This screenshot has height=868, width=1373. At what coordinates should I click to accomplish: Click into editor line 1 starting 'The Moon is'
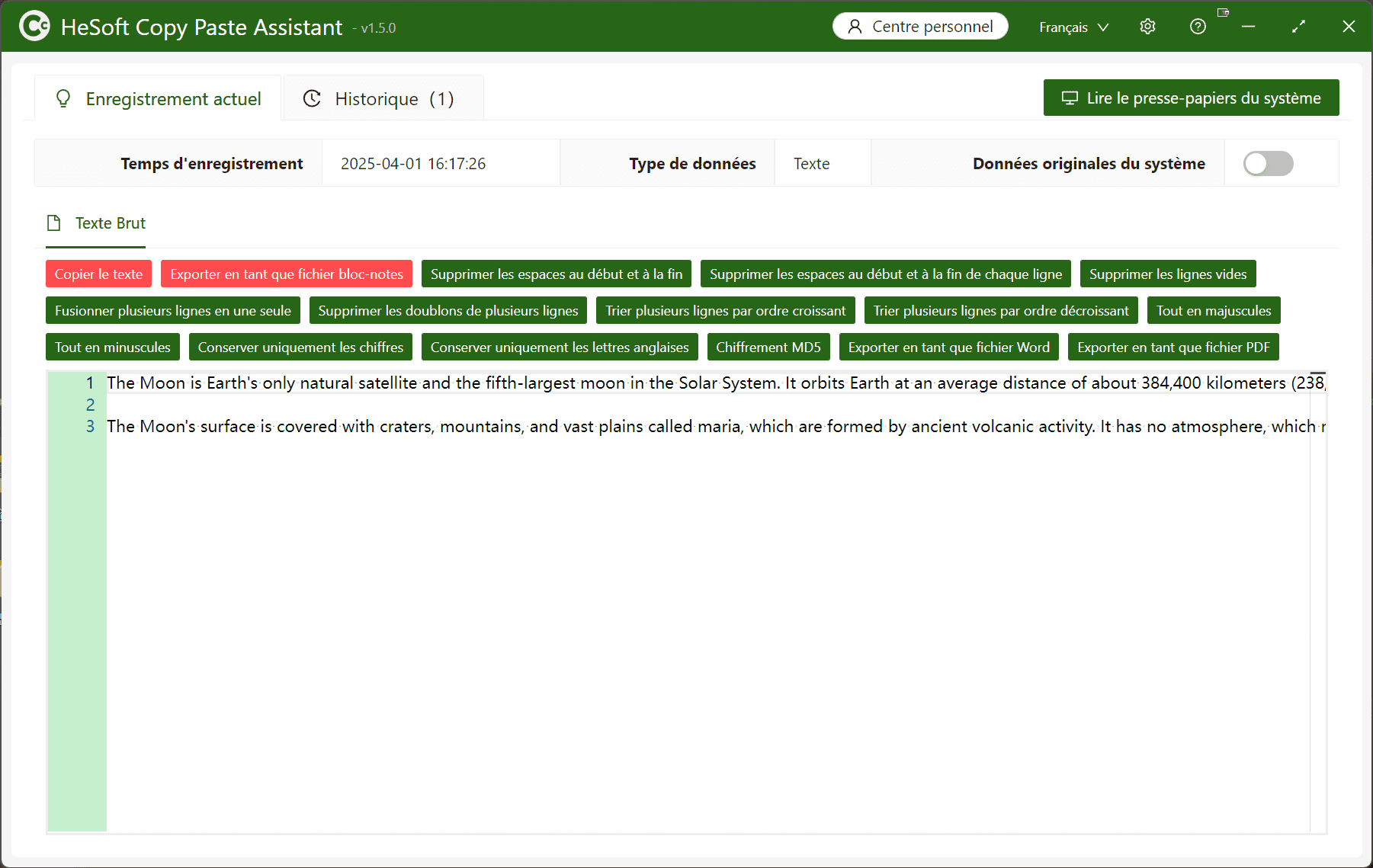pos(717,383)
